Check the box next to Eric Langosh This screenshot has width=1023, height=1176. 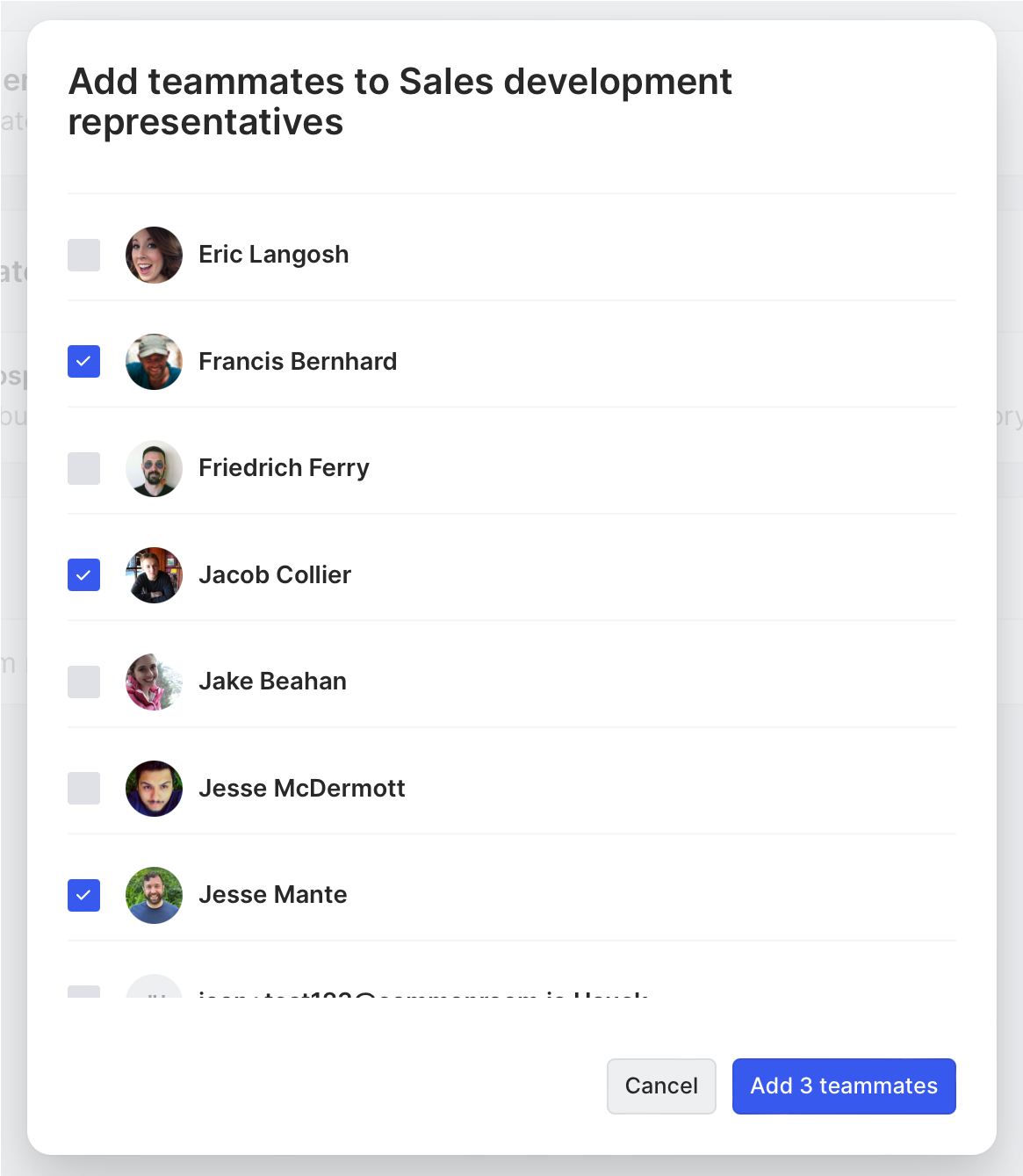pyautogui.click(x=83, y=255)
